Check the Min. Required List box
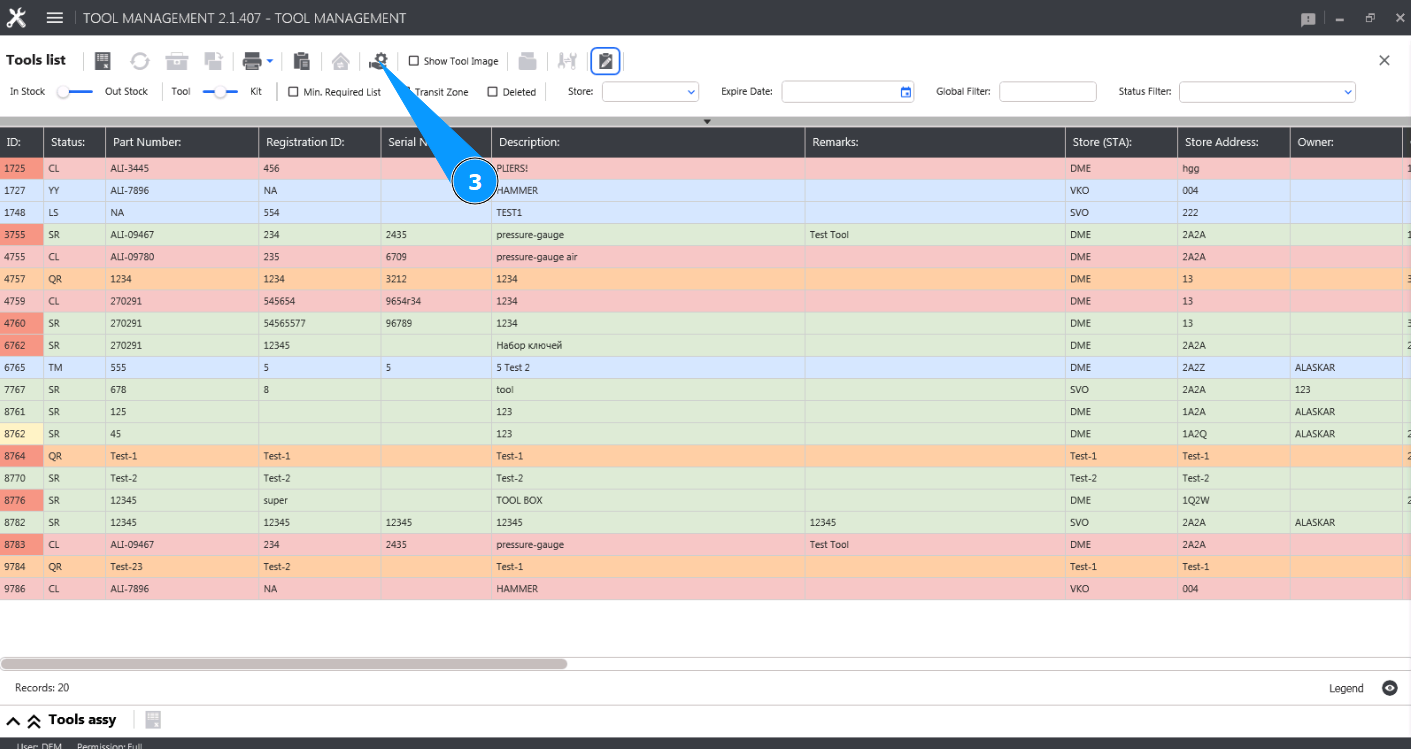Viewport: 1411px width, 749px height. tap(294, 92)
